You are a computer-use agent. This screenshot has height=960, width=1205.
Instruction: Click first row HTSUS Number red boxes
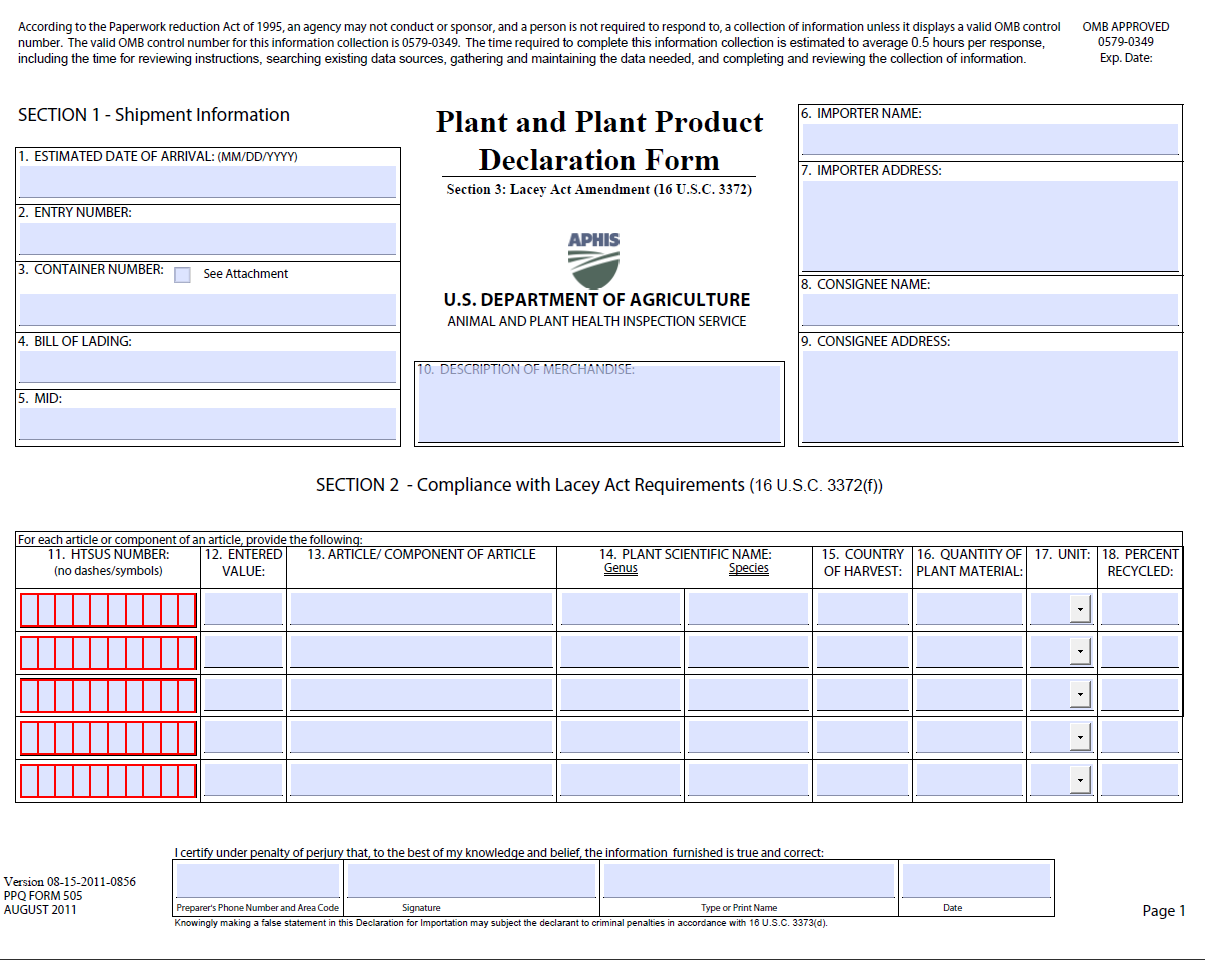click(108, 609)
